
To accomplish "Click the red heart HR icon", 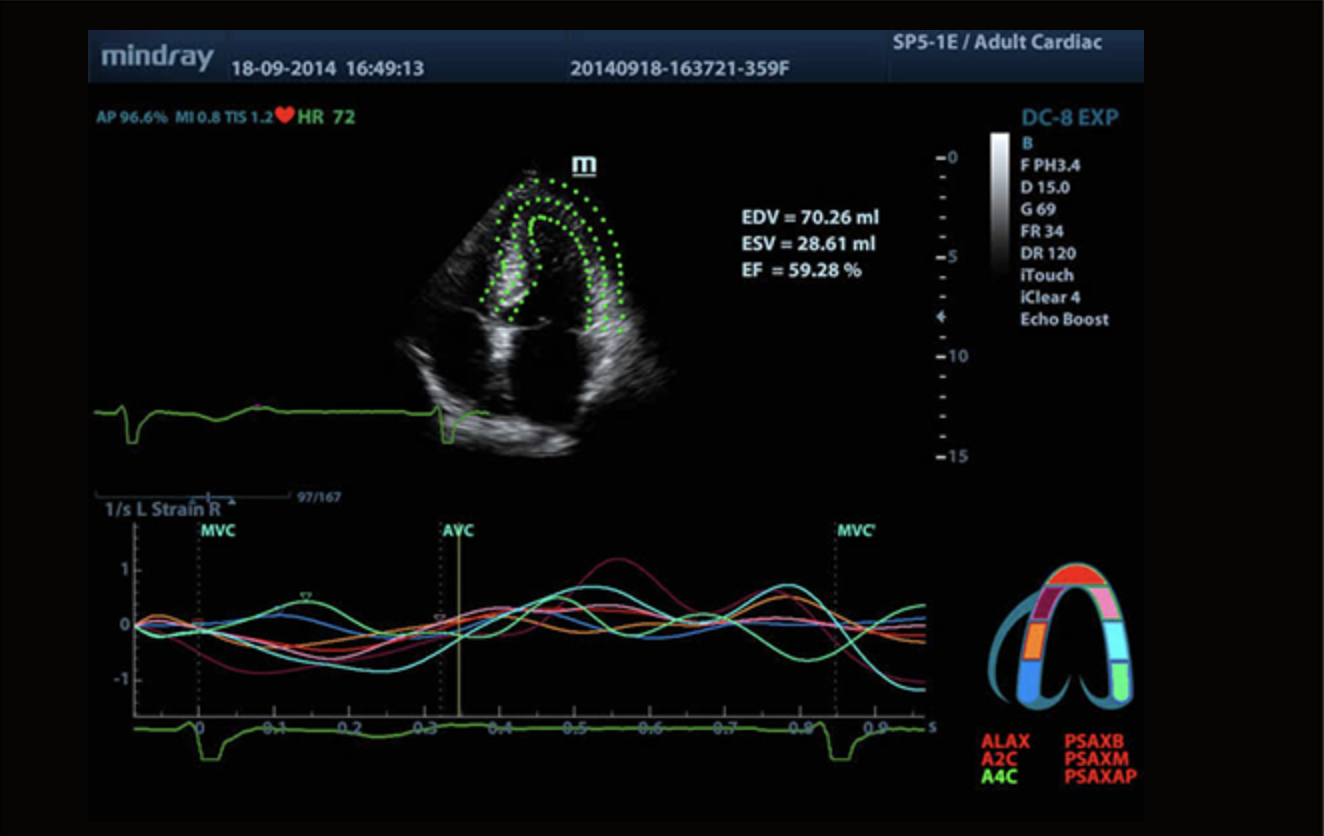I will pyautogui.click(x=284, y=116).
